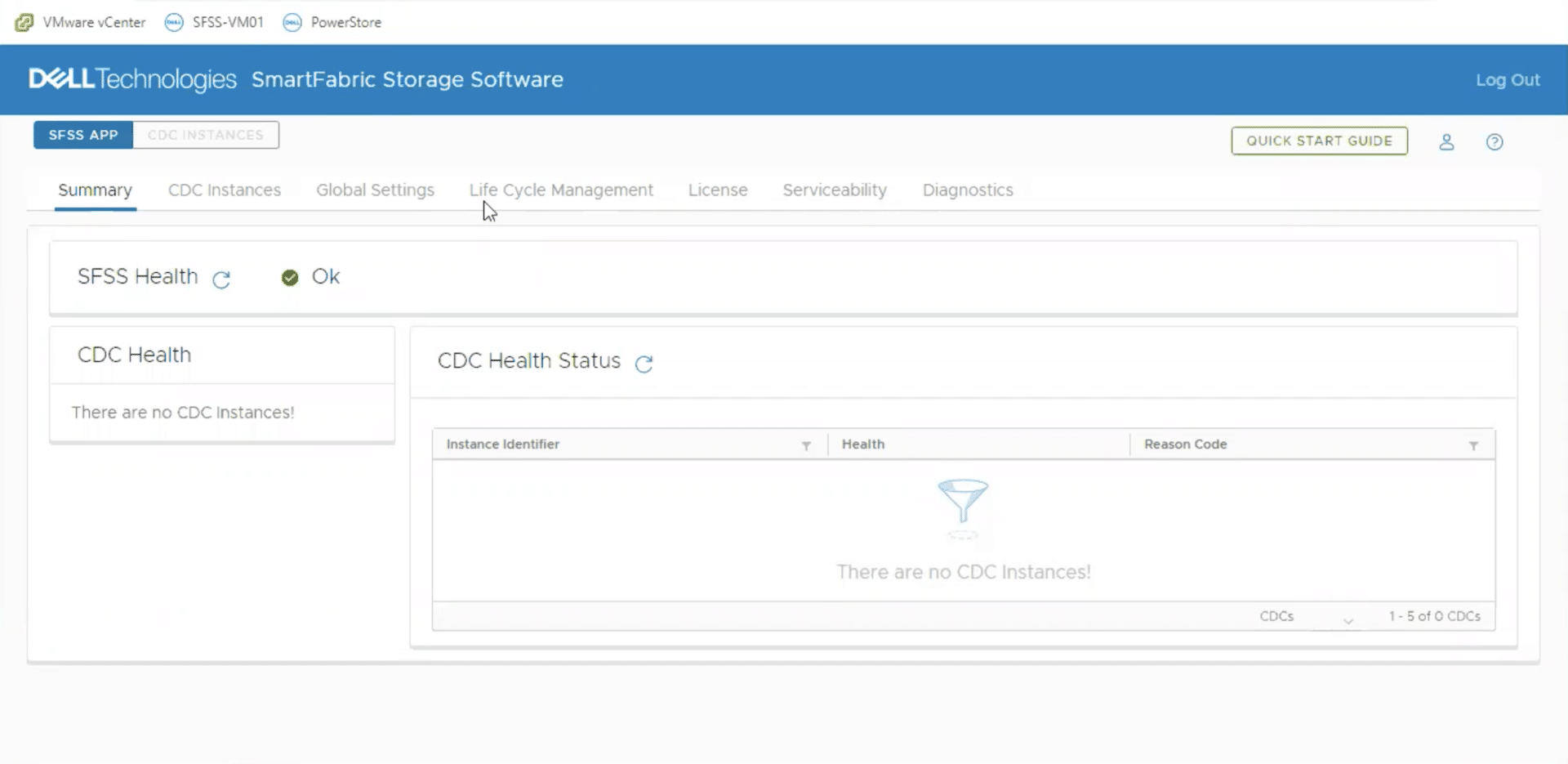This screenshot has width=1568, height=764.
Task: Go to the CDC Instances tab
Action: pyautogui.click(x=225, y=190)
